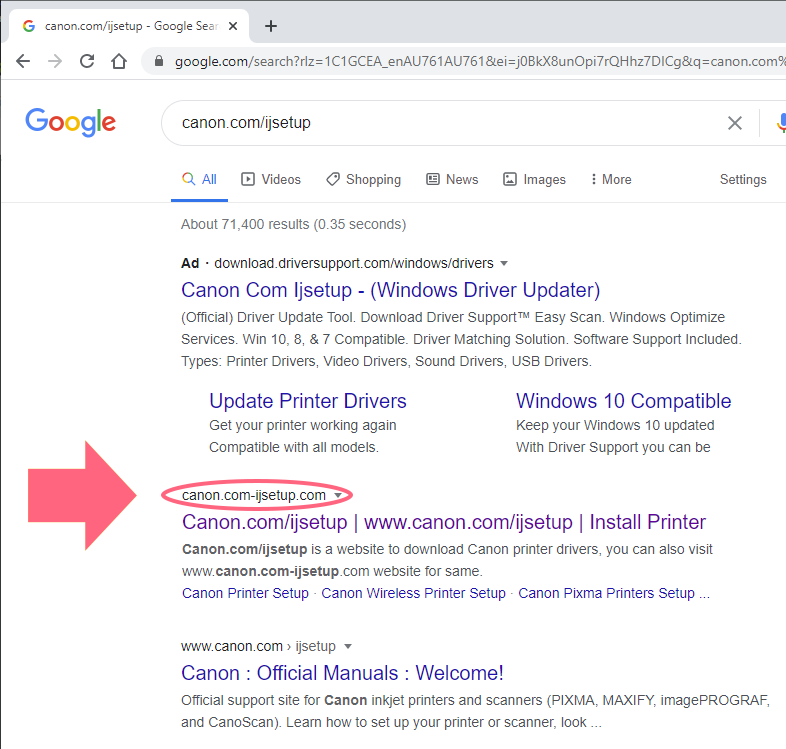The height and width of the screenshot is (749, 786).
Task: Clear the search box with the X icon
Action: pyautogui.click(x=735, y=123)
